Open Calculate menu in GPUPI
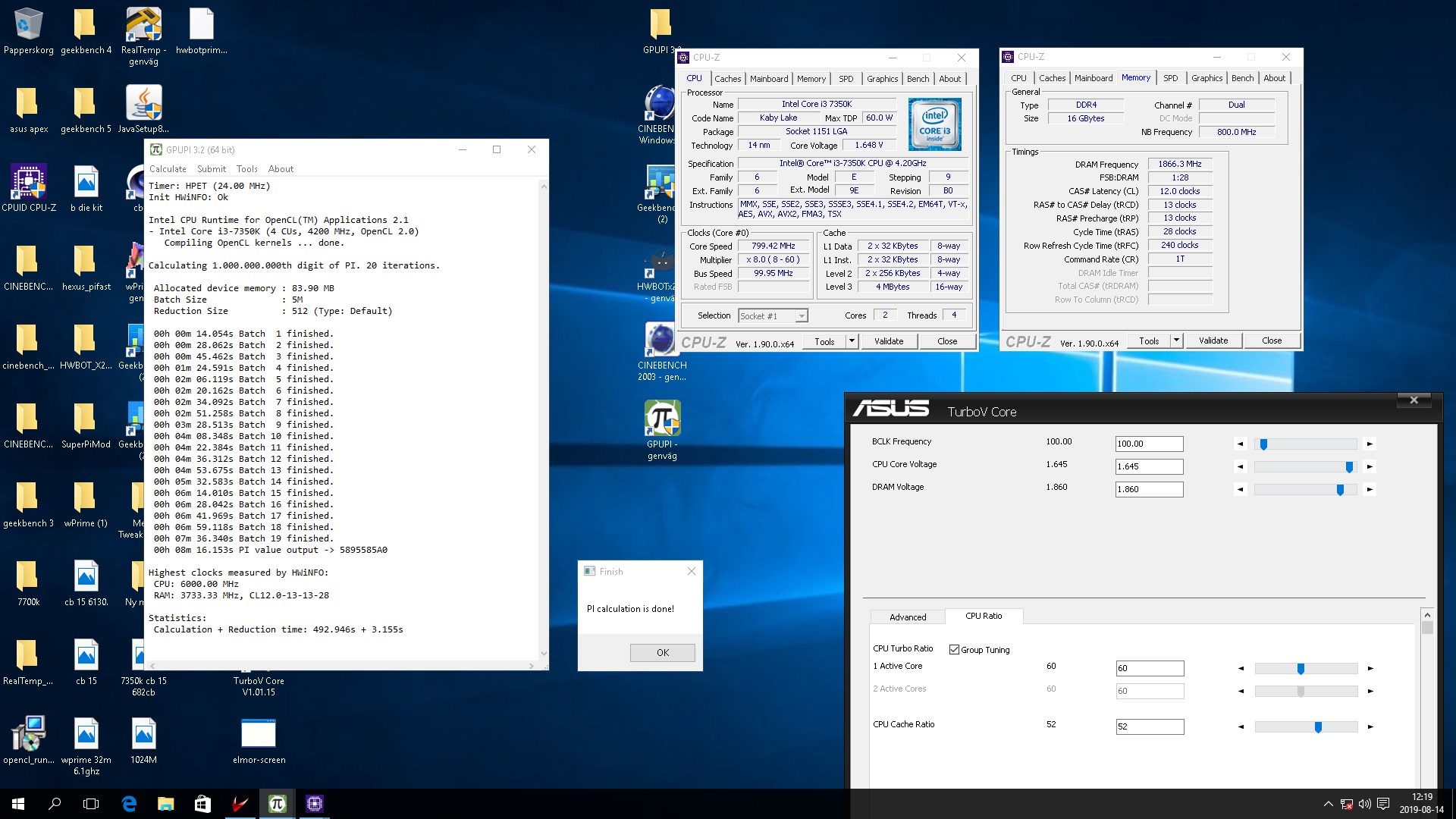The width and height of the screenshot is (1456, 819). click(168, 169)
